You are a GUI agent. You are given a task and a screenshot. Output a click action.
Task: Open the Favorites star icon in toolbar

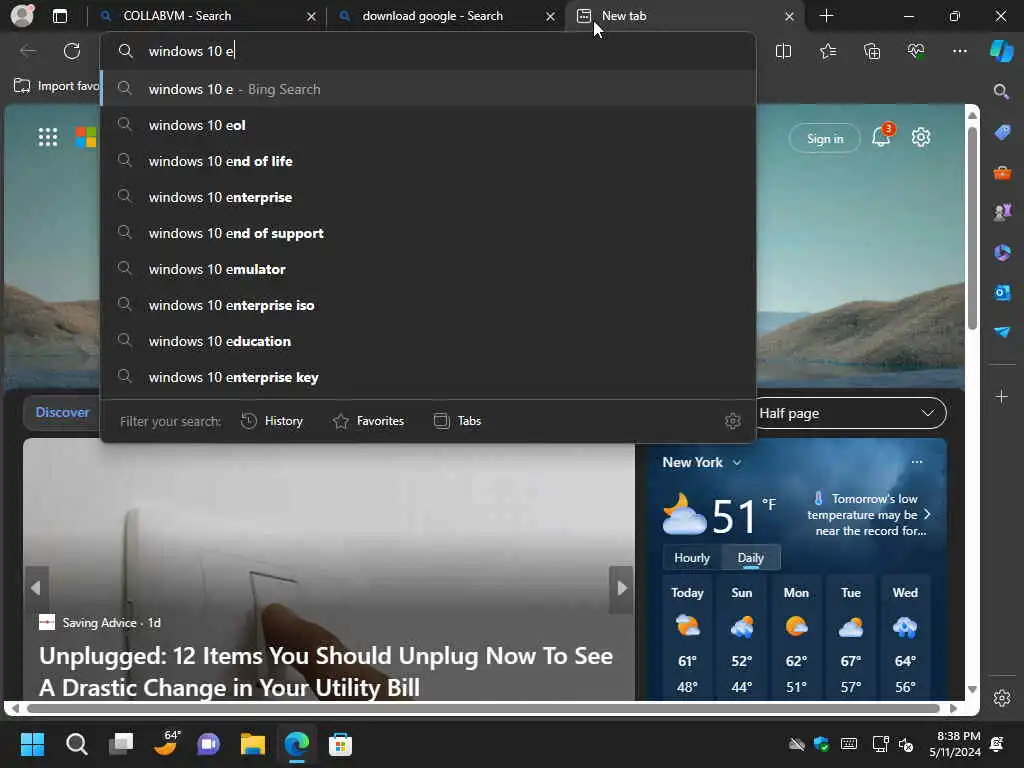[827, 51]
